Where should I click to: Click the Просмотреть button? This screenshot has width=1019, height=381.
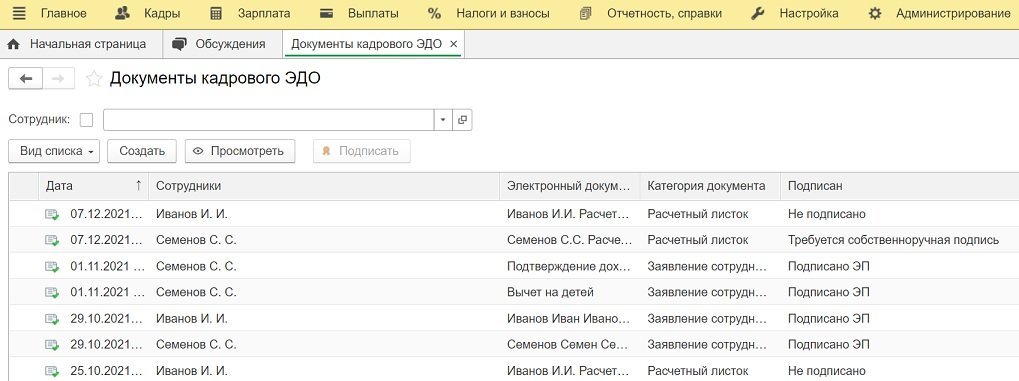240,151
